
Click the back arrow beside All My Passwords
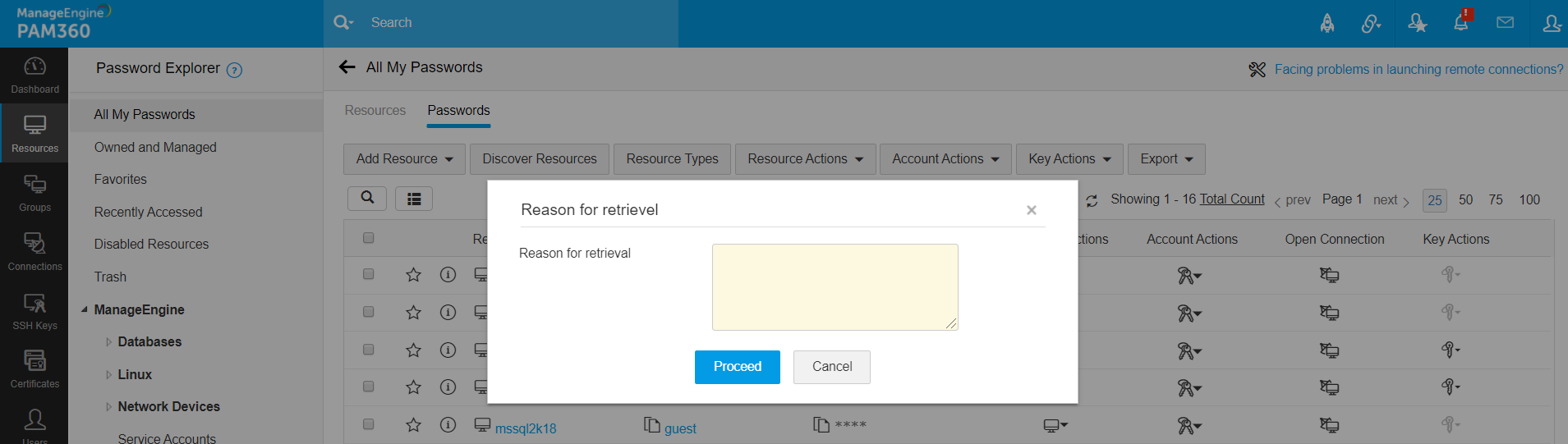tap(347, 67)
